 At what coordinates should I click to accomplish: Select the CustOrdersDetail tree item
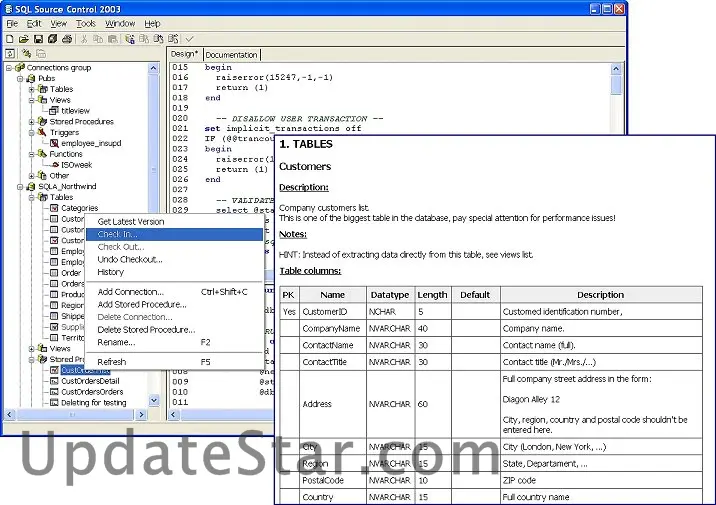tap(90, 381)
